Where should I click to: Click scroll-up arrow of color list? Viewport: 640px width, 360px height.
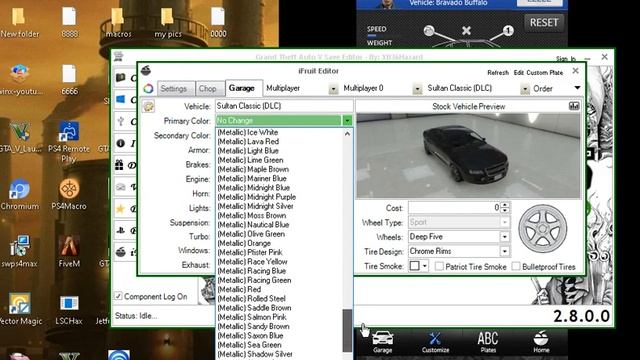click(347, 133)
